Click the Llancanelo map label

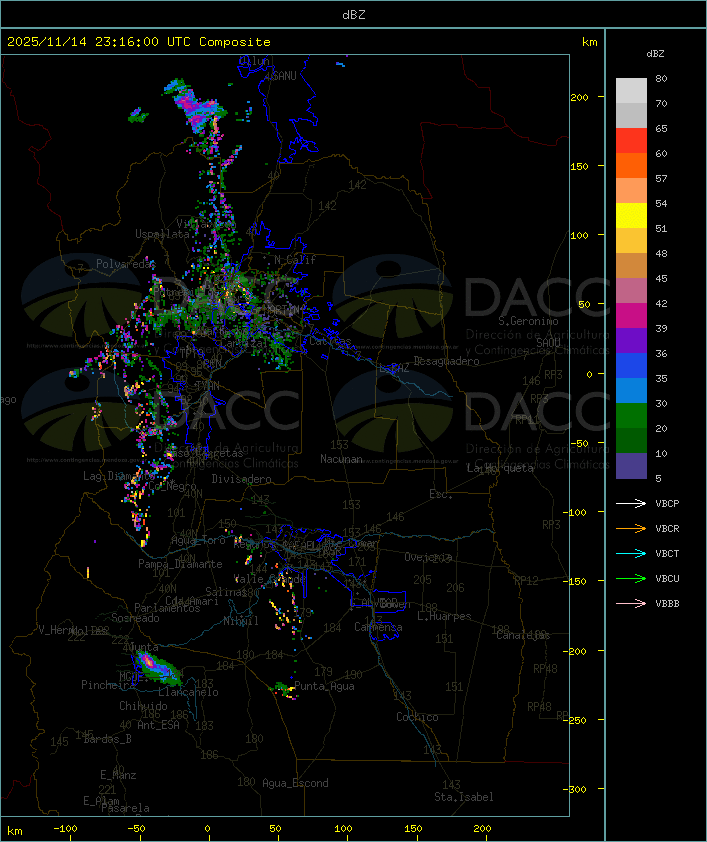[x=188, y=693]
